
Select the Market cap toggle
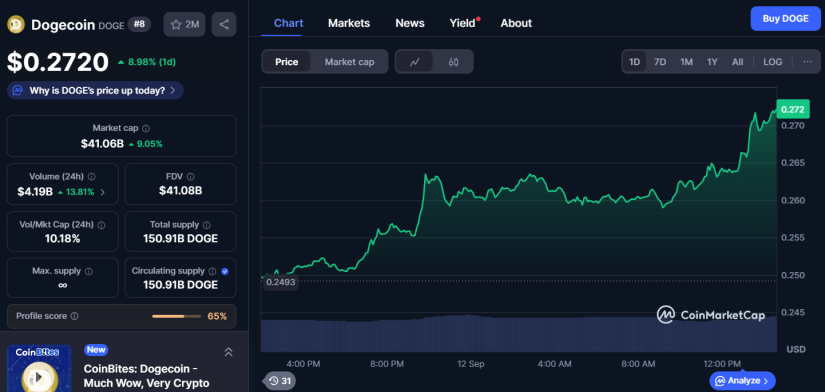[x=349, y=62]
